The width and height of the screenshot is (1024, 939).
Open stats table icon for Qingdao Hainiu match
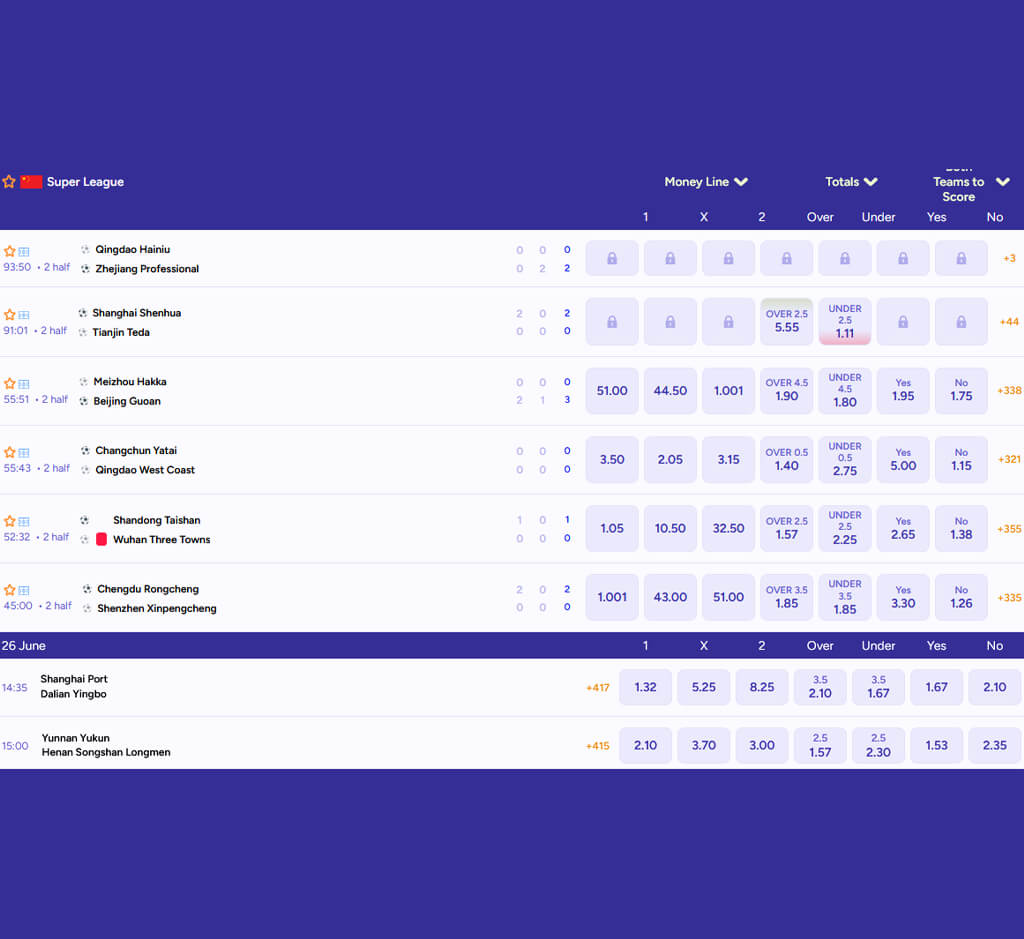point(24,251)
